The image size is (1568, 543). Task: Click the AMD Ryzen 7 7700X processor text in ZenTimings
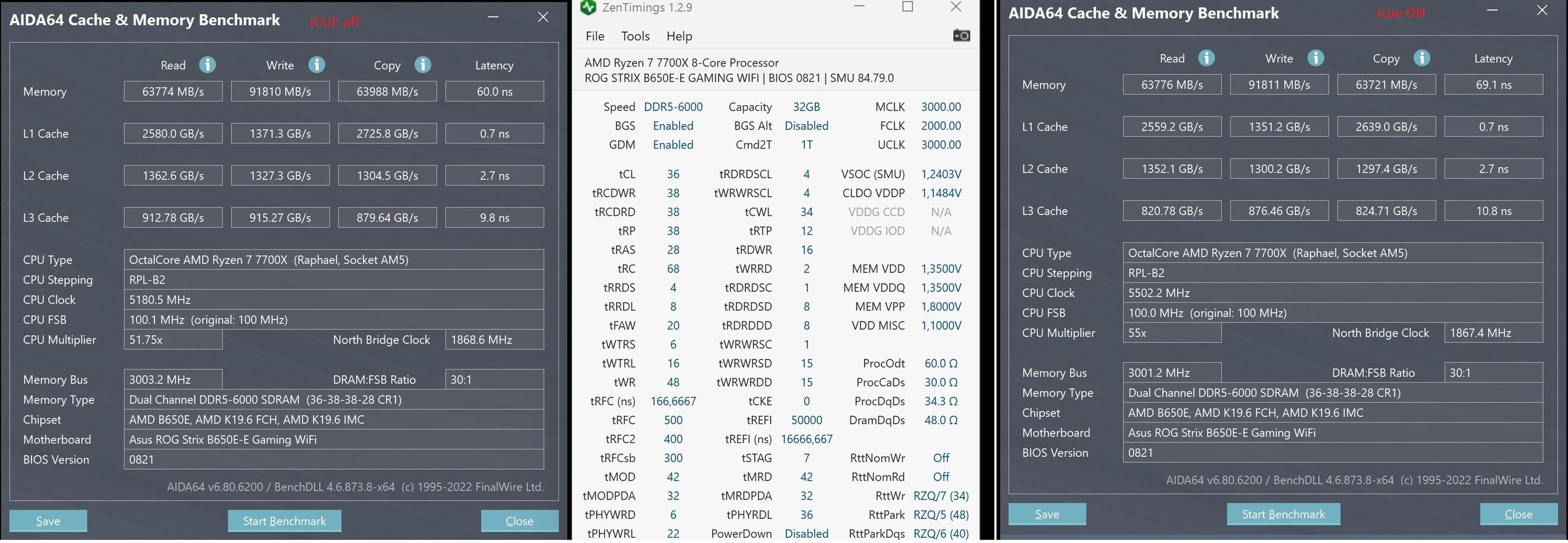pos(681,63)
